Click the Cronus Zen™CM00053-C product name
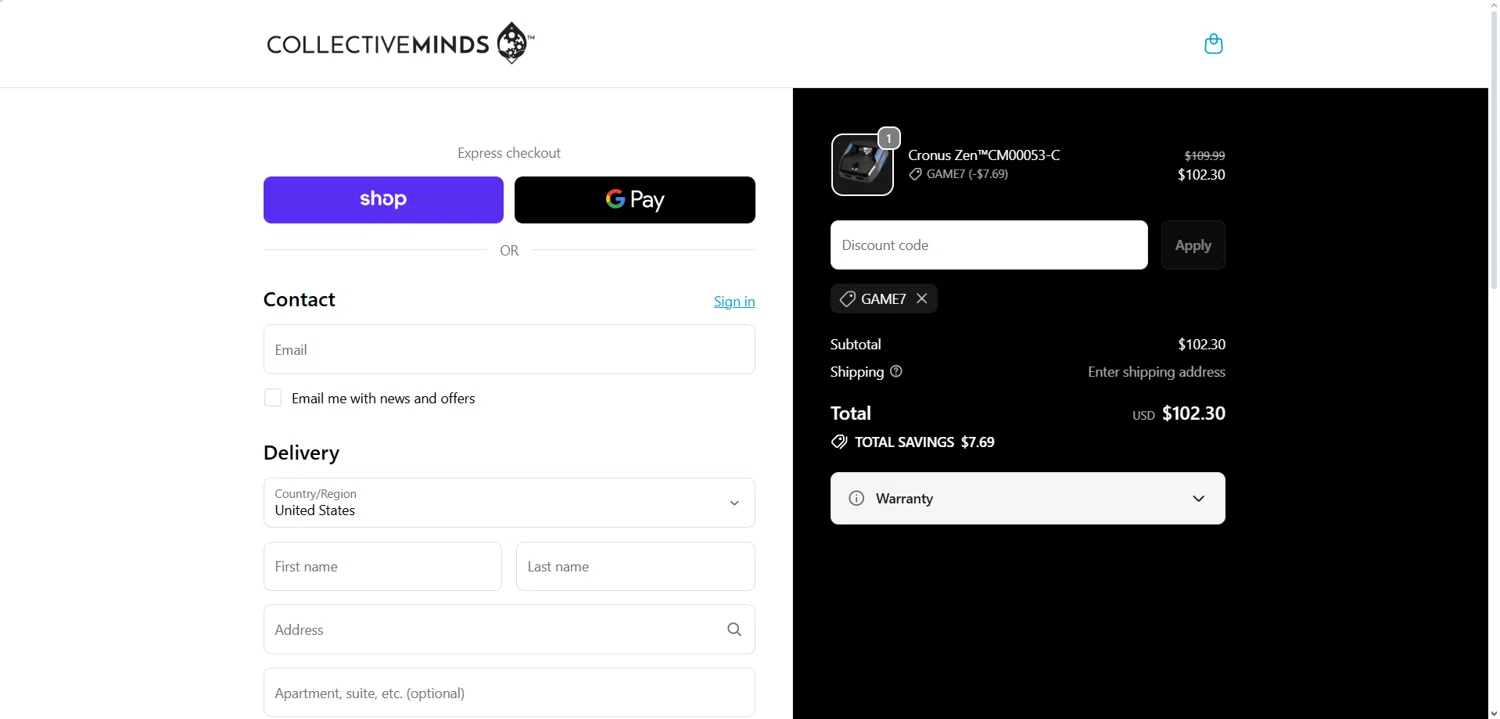The width and height of the screenshot is (1500, 719). 984,155
